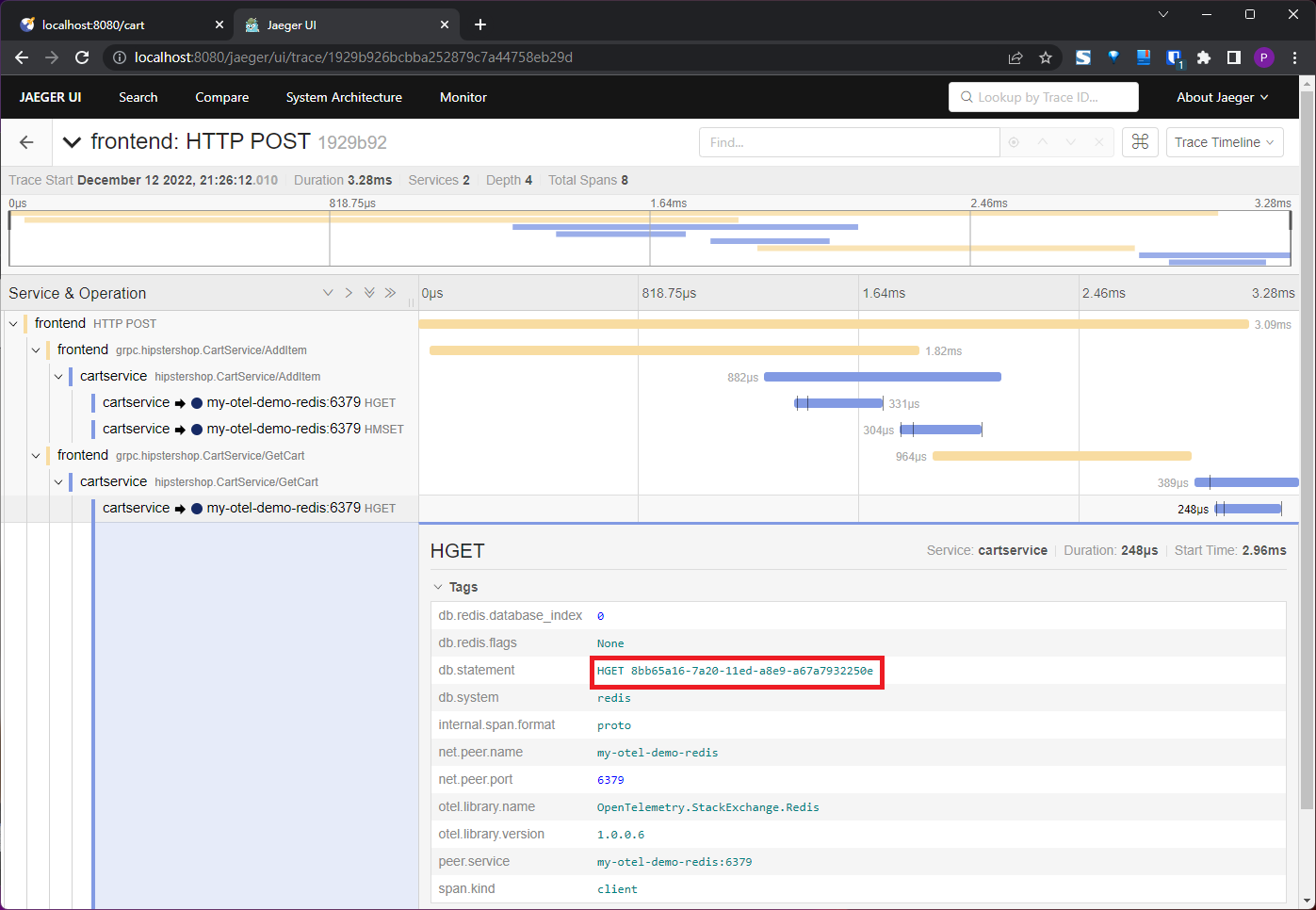The image size is (1316, 910).
Task: Click the back arrow to search results
Action: click(26, 142)
